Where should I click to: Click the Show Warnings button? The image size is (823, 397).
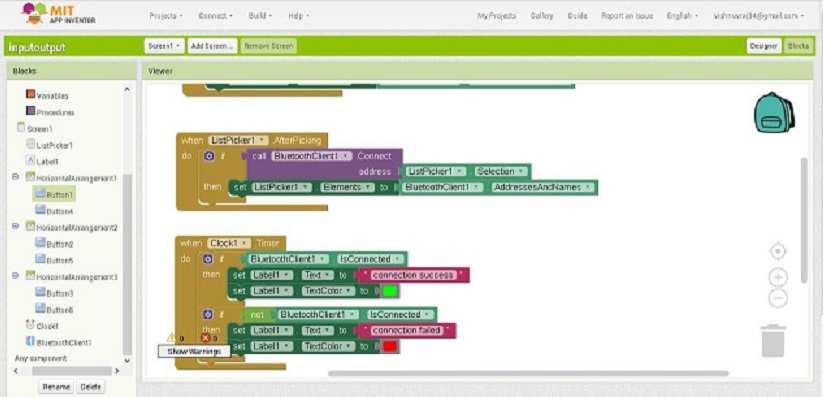(x=194, y=351)
